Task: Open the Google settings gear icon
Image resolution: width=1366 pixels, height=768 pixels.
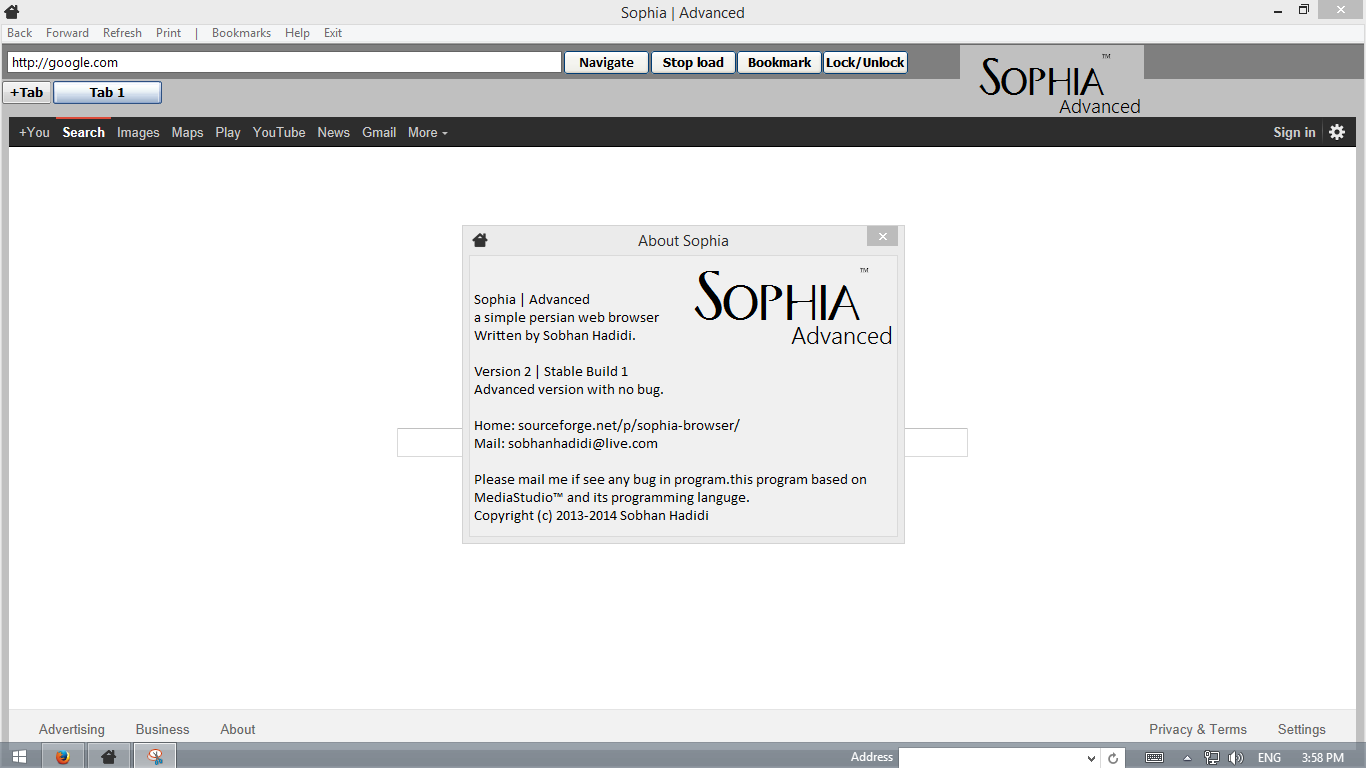Action: coord(1337,131)
